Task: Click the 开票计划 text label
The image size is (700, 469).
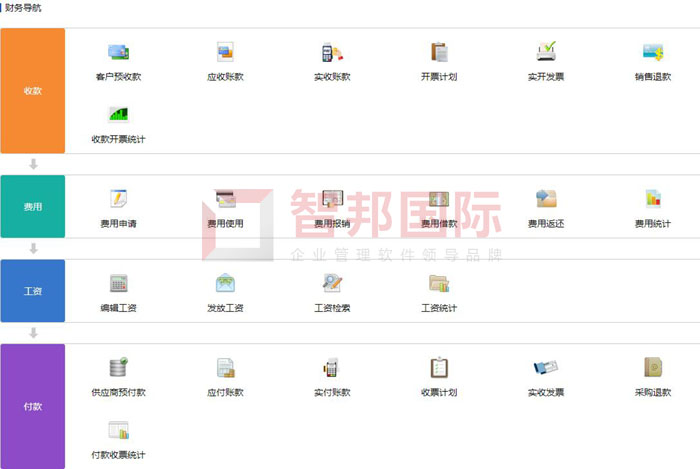Action: pyautogui.click(x=439, y=77)
